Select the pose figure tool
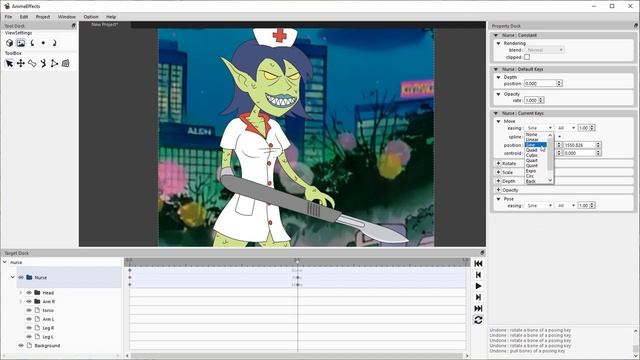This screenshot has width=640, height=360. click(43, 63)
